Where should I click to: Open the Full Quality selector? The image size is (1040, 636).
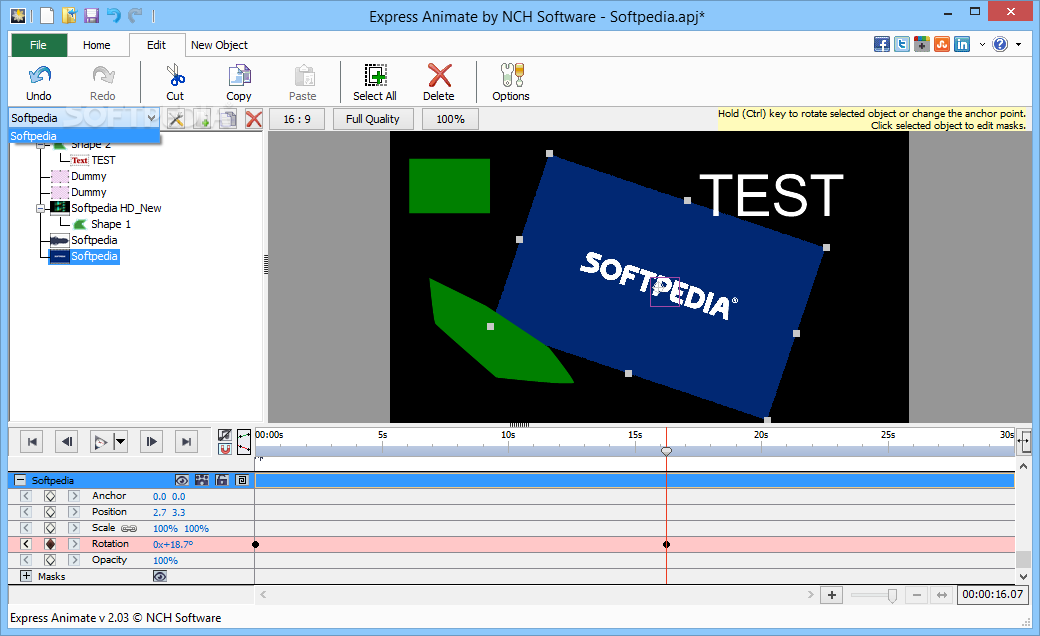[x=373, y=119]
